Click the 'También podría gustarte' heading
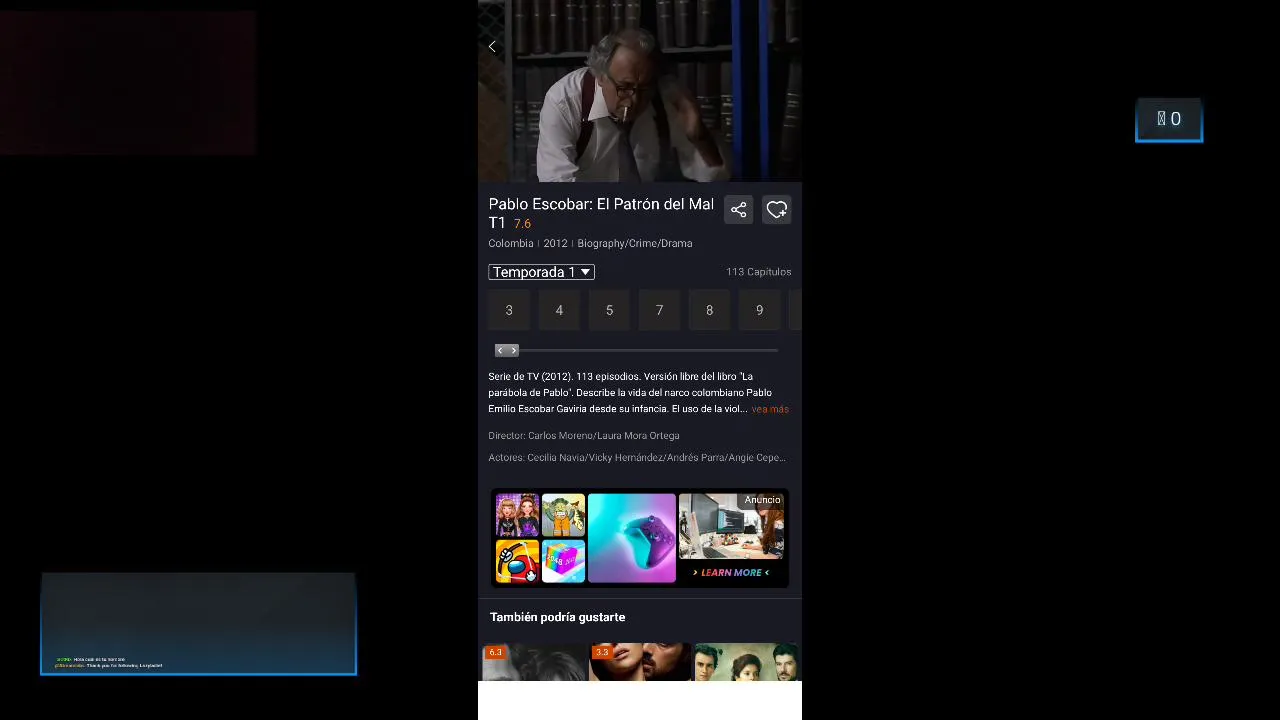The width and height of the screenshot is (1280, 720). [557, 617]
